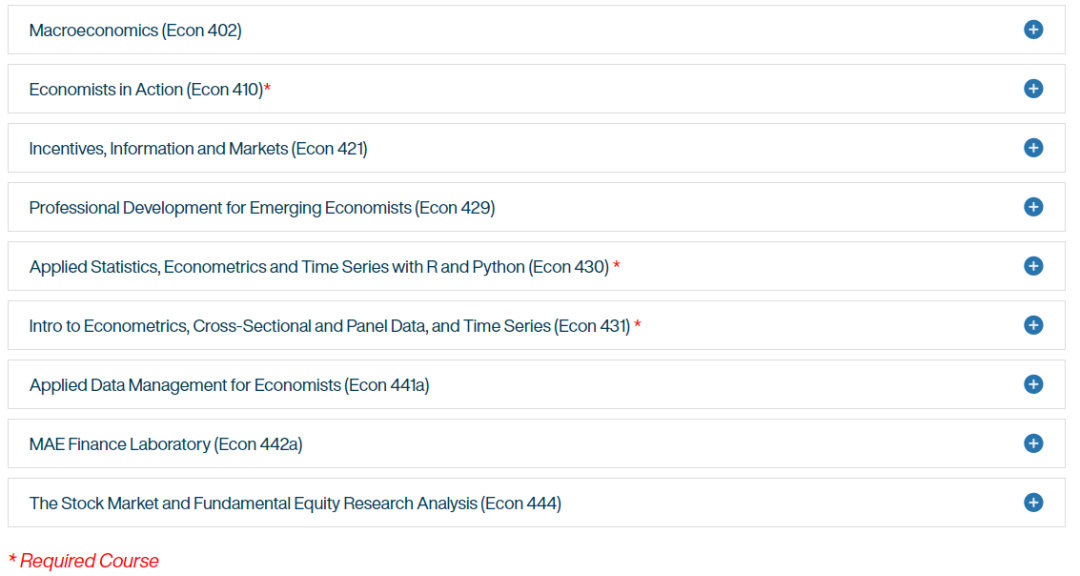Image resolution: width=1080 pixels, height=576 pixels.
Task: Expand Applied Data Management for Economists title
Action: (x=229, y=385)
